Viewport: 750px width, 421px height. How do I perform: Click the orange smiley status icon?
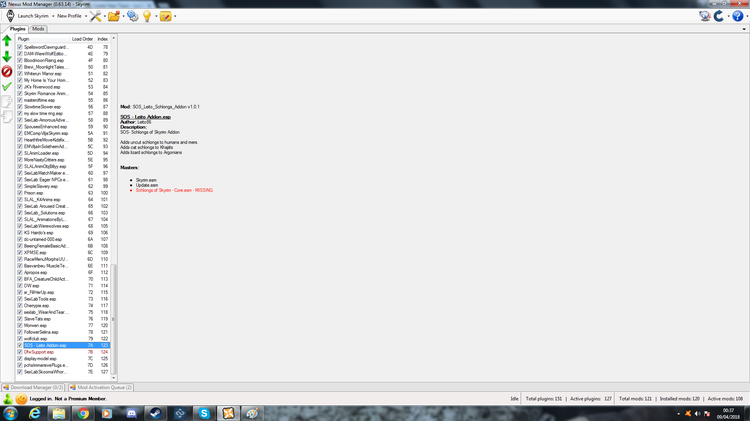[x=22, y=399]
